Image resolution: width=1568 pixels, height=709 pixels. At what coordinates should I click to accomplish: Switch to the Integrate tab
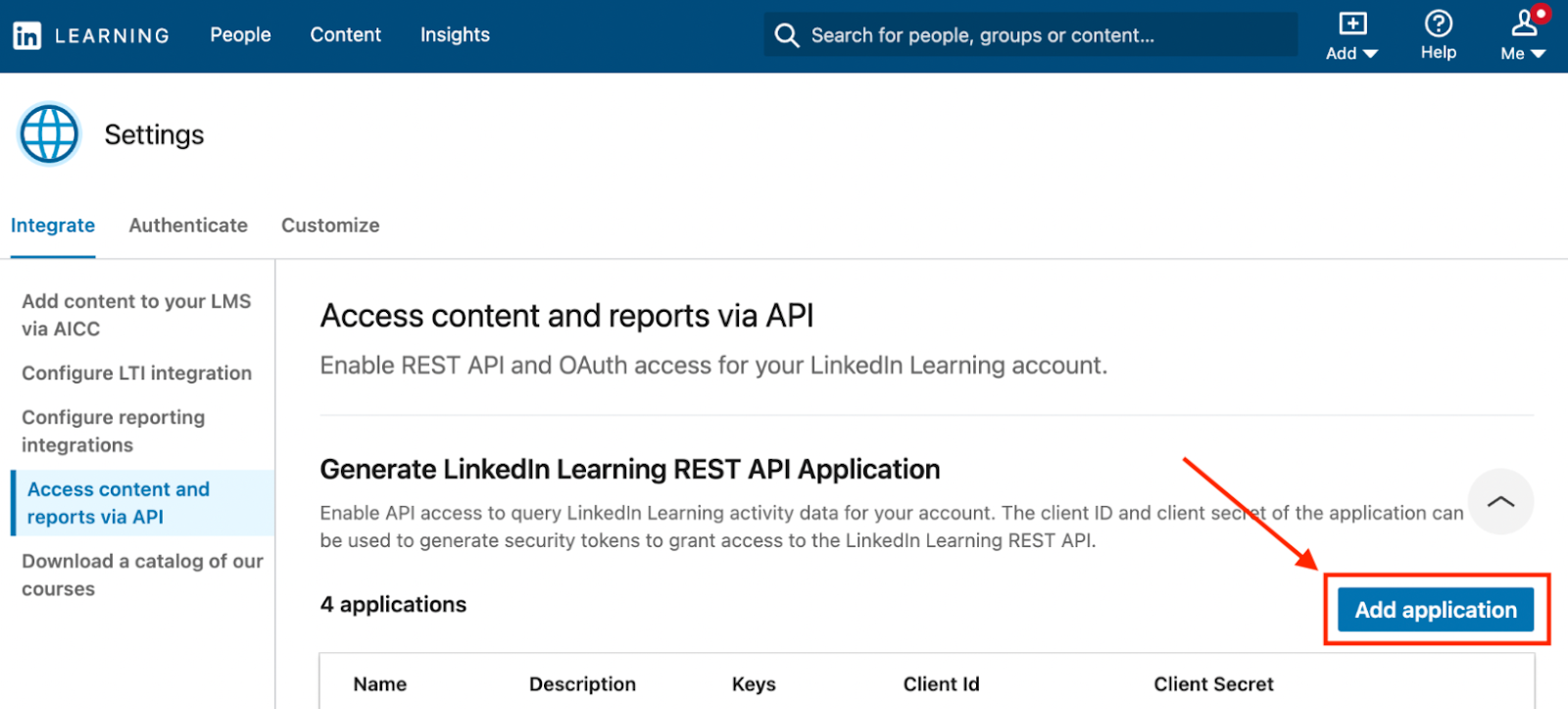(53, 226)
